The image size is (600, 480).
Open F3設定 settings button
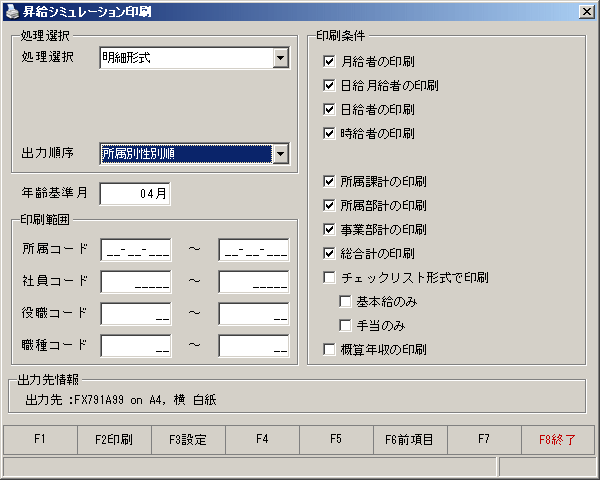pos(188,439)
